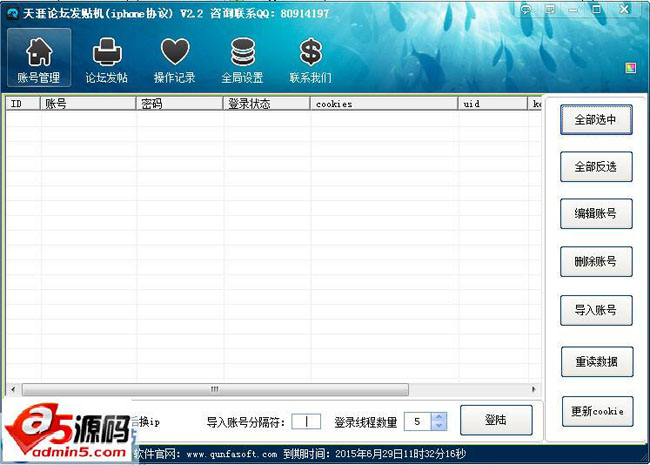Sort by the uid column header
The image size is (650, 465).
click(x=492, y=104)
